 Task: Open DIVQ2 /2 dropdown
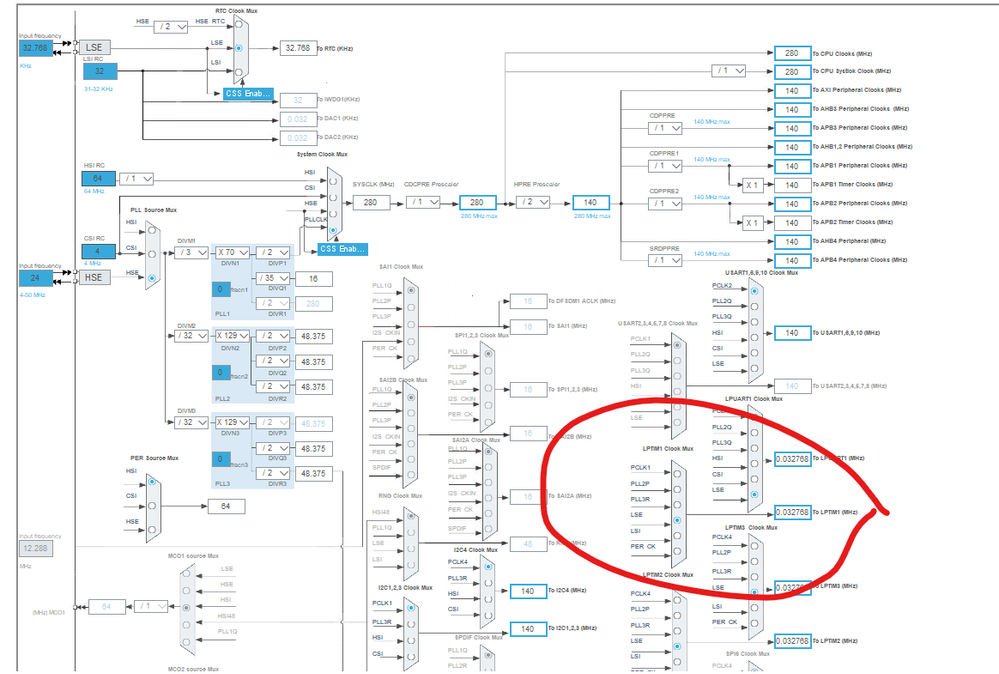pos(273,361)
